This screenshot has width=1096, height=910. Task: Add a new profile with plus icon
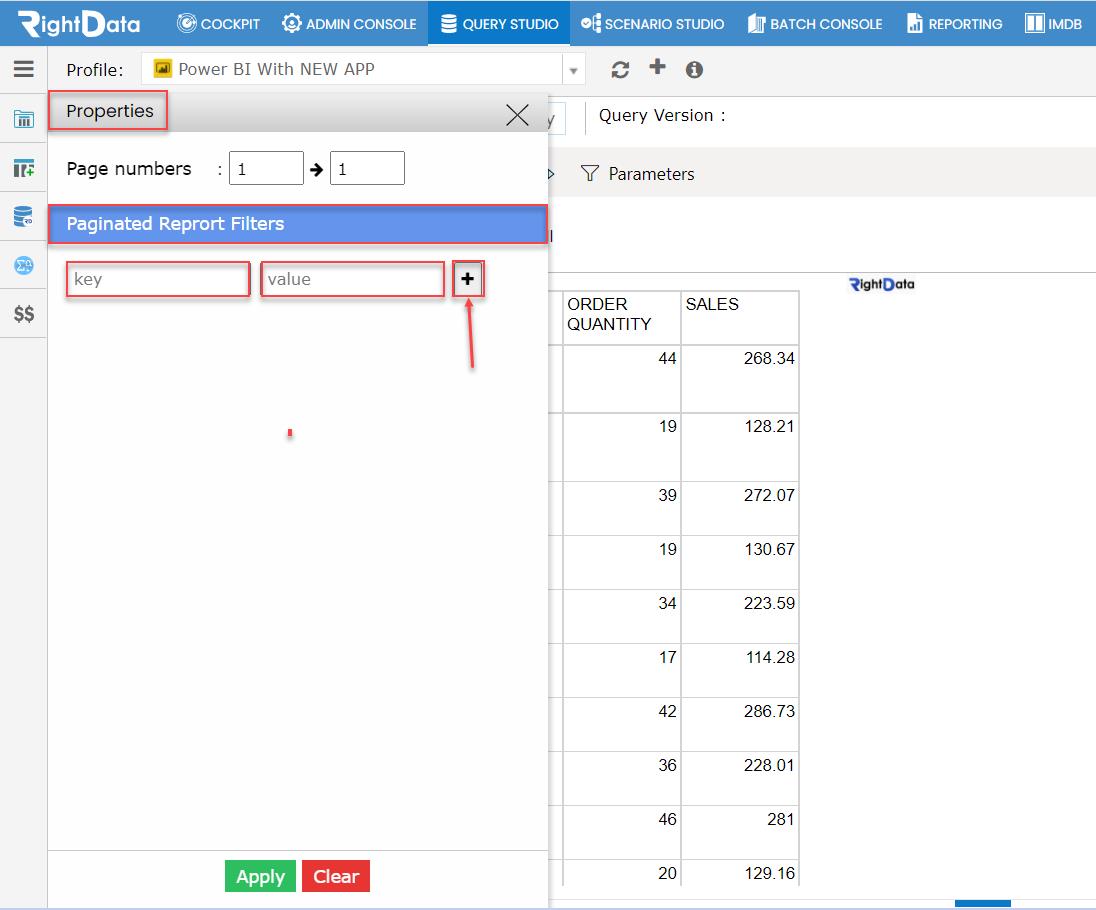point(657,67)
